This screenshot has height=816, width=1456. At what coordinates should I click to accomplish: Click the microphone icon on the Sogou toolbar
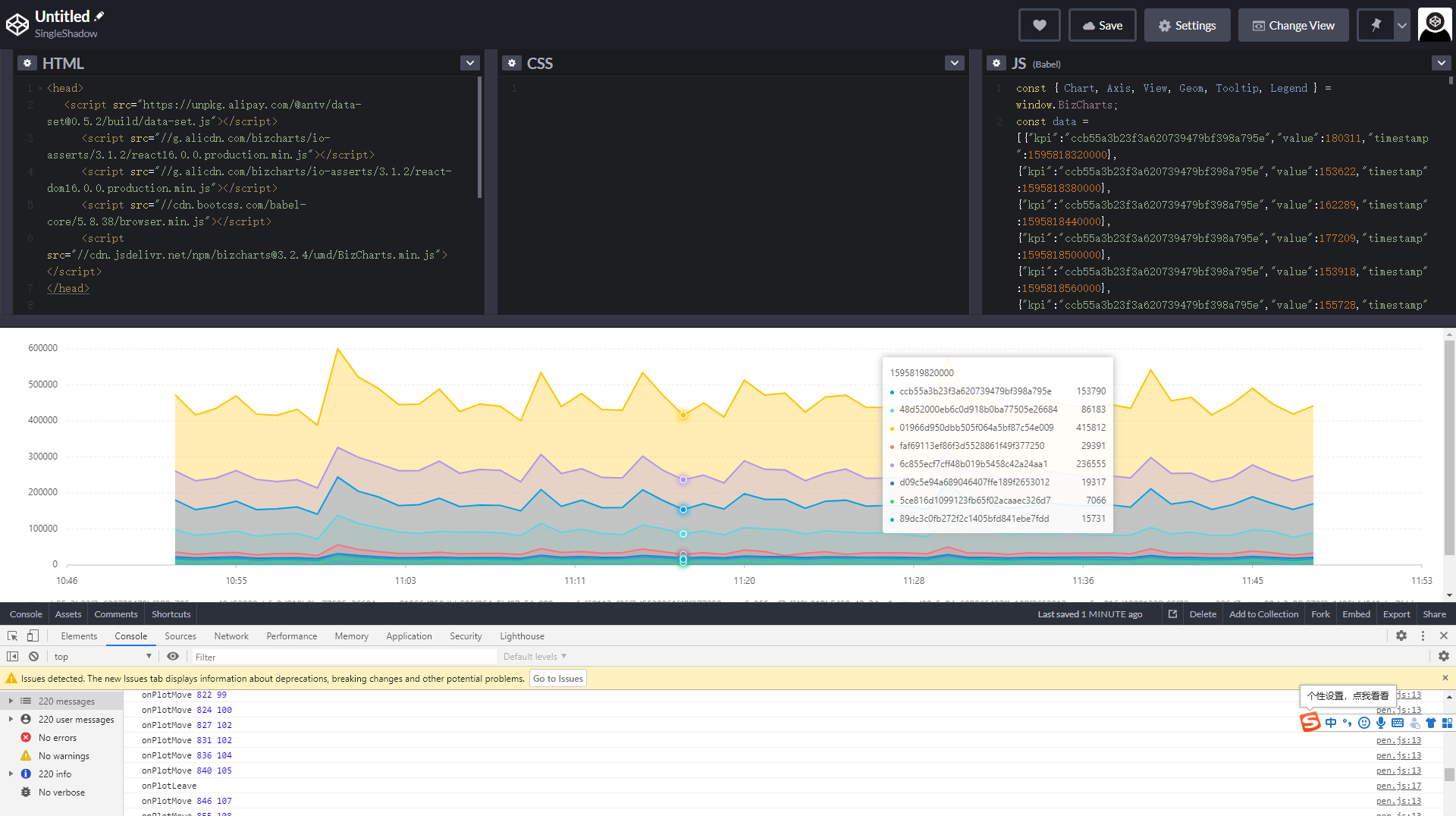click(x=1382, y=723)
